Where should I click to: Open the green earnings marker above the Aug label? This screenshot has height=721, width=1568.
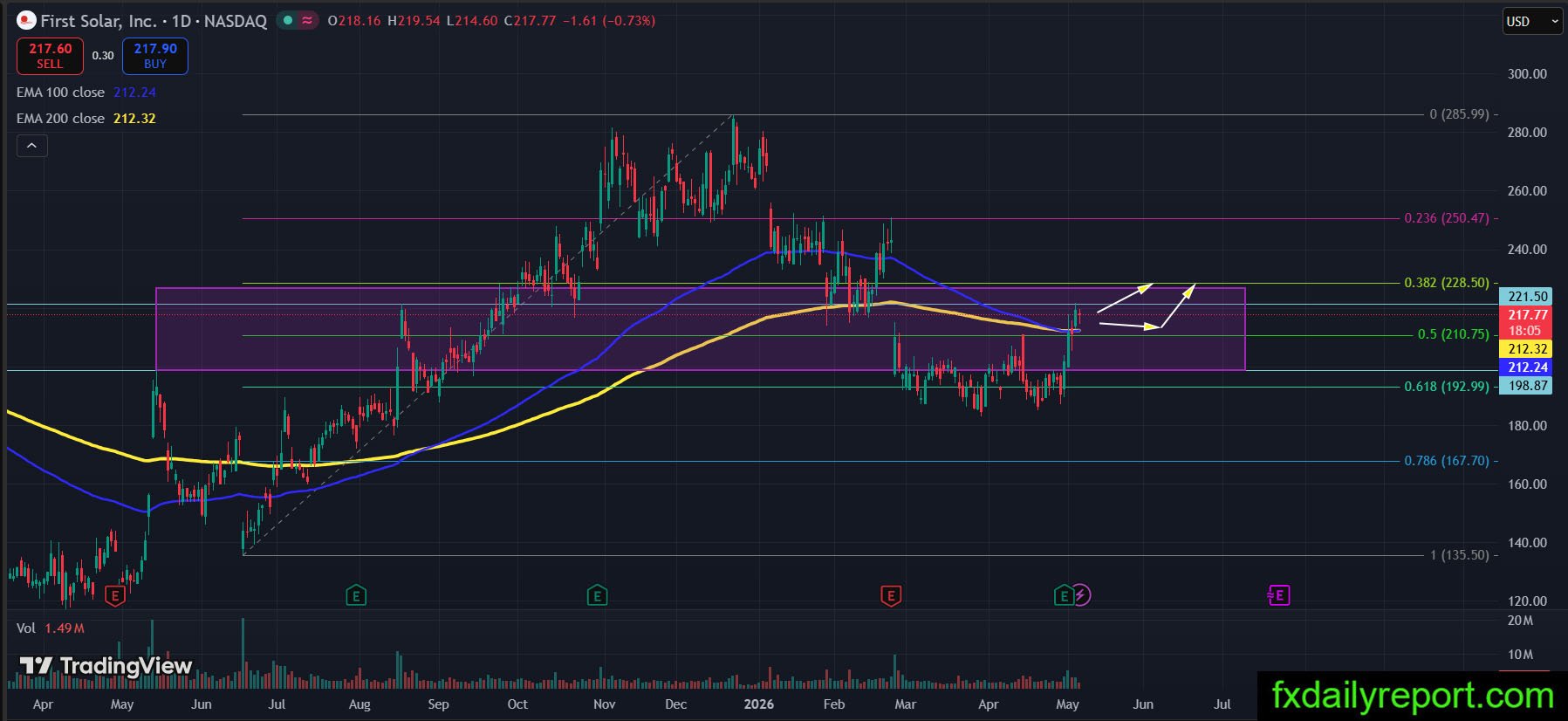(355, 596)
